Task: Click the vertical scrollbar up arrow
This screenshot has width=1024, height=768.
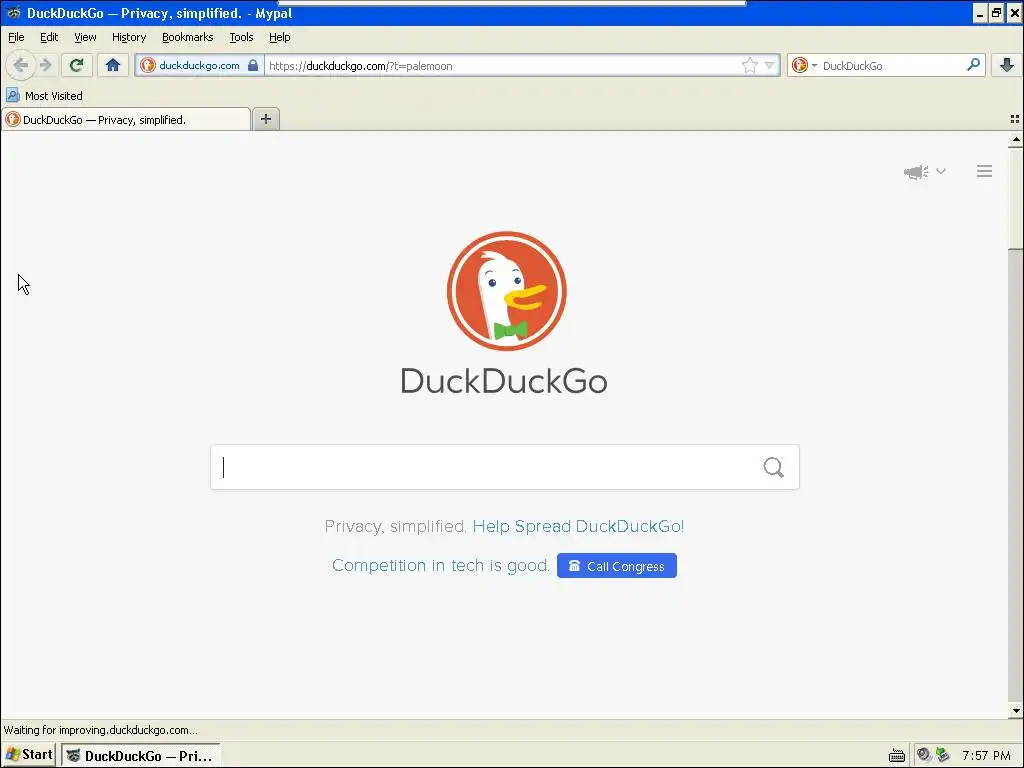Action: pos(1016,139)
